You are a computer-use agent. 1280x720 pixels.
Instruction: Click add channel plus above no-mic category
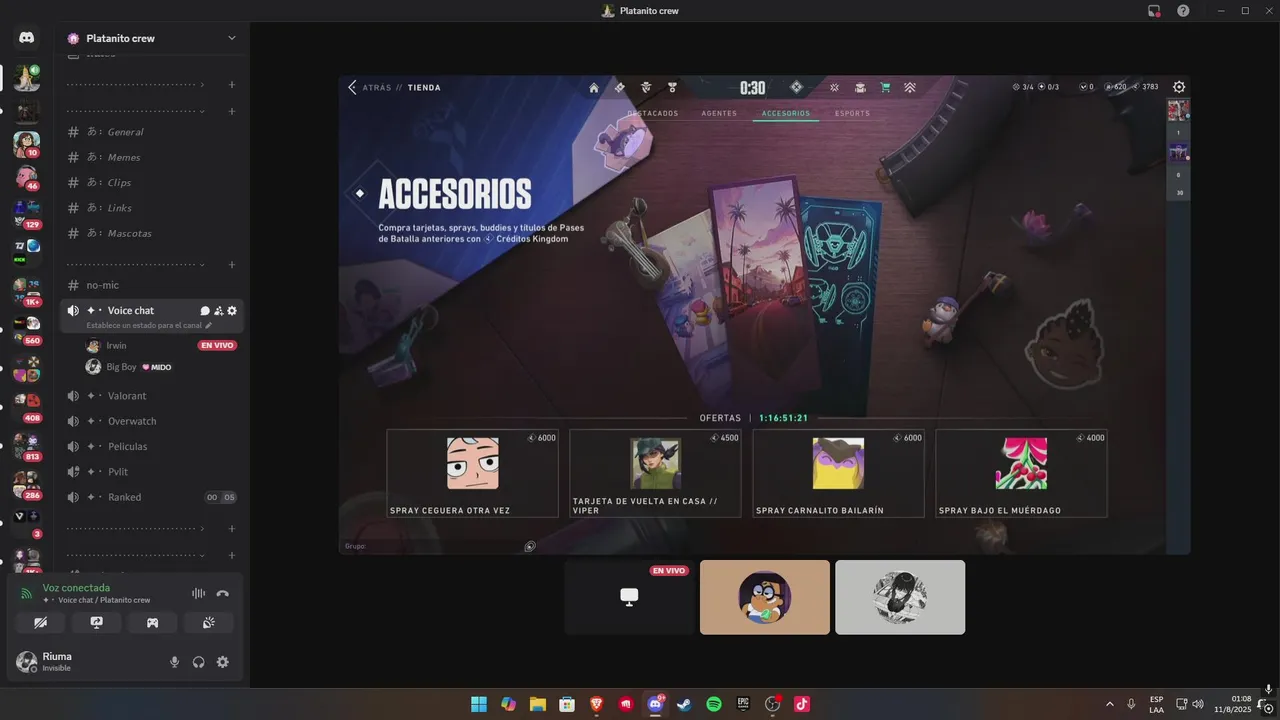tap(232, 264)
